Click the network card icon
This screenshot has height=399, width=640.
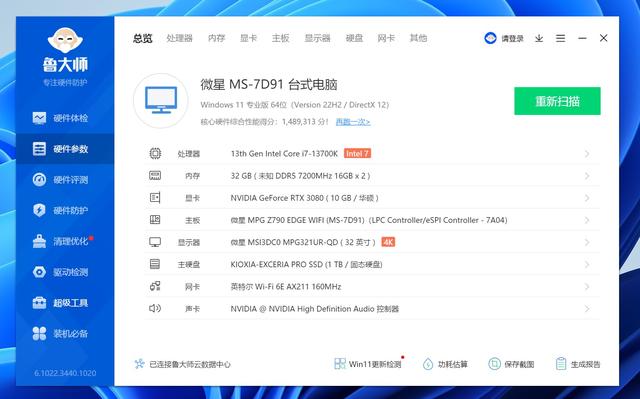(155, 286)
